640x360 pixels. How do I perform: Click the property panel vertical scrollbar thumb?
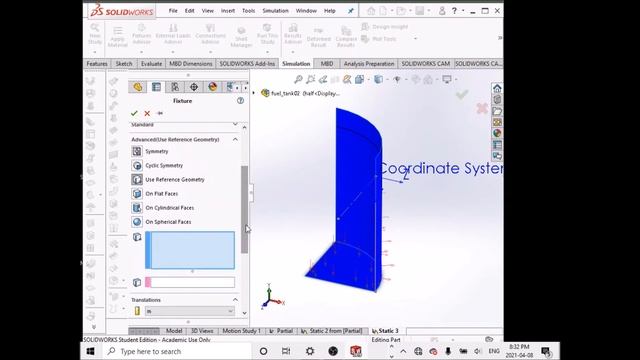tap(244, 209)
